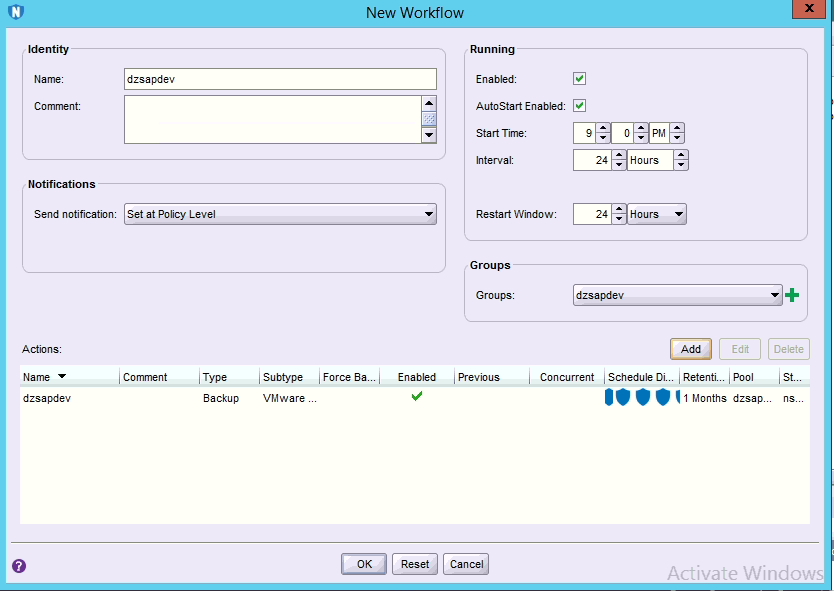The height and width of the screenshot is (591, 834).
Task: Click the purple help question mark icon
Action: coord(19,566)
